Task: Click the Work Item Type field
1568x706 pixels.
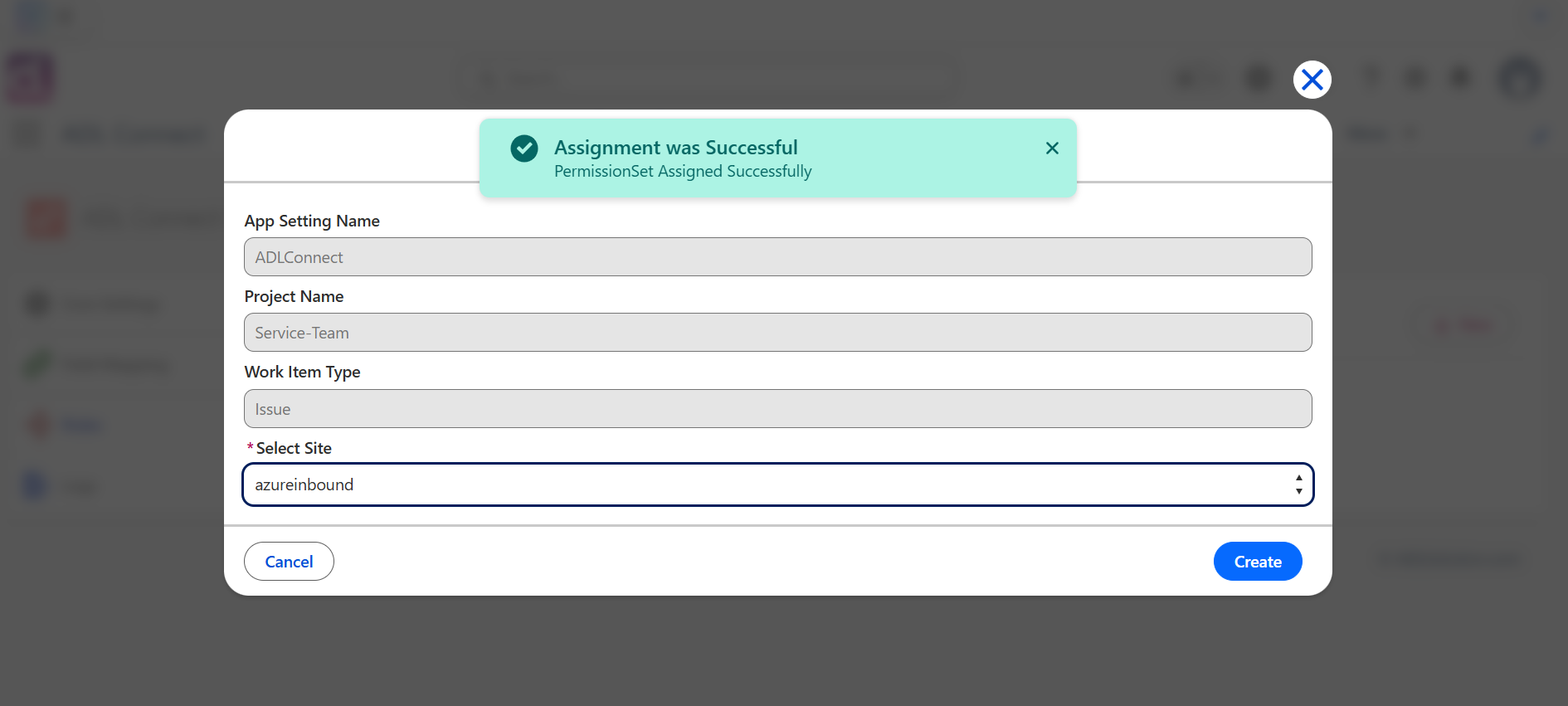Action: pyautogui.click(x=777, y=409)
